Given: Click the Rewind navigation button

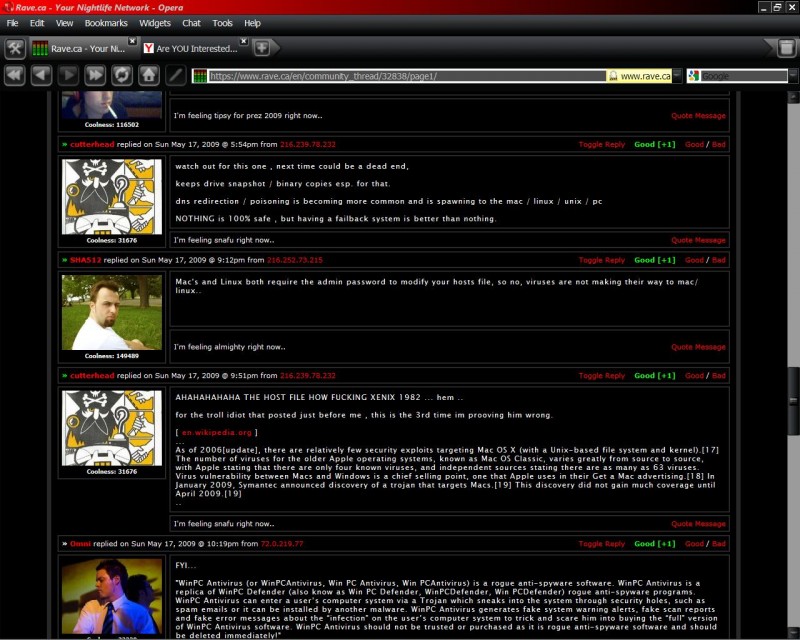Looking at the screenshot, I should [15, 76].
